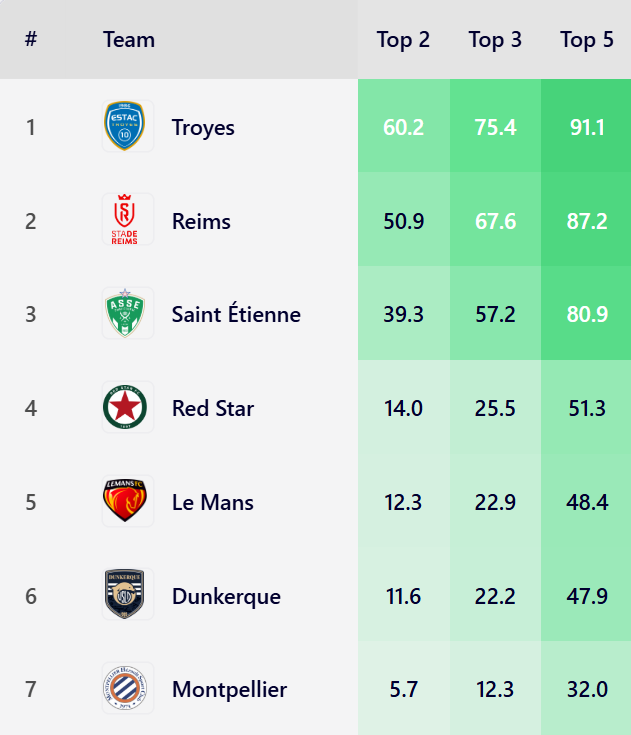Select Dunkerque Top 3 value 22.2
Screen dimensions: 631x735
[495, 596]
